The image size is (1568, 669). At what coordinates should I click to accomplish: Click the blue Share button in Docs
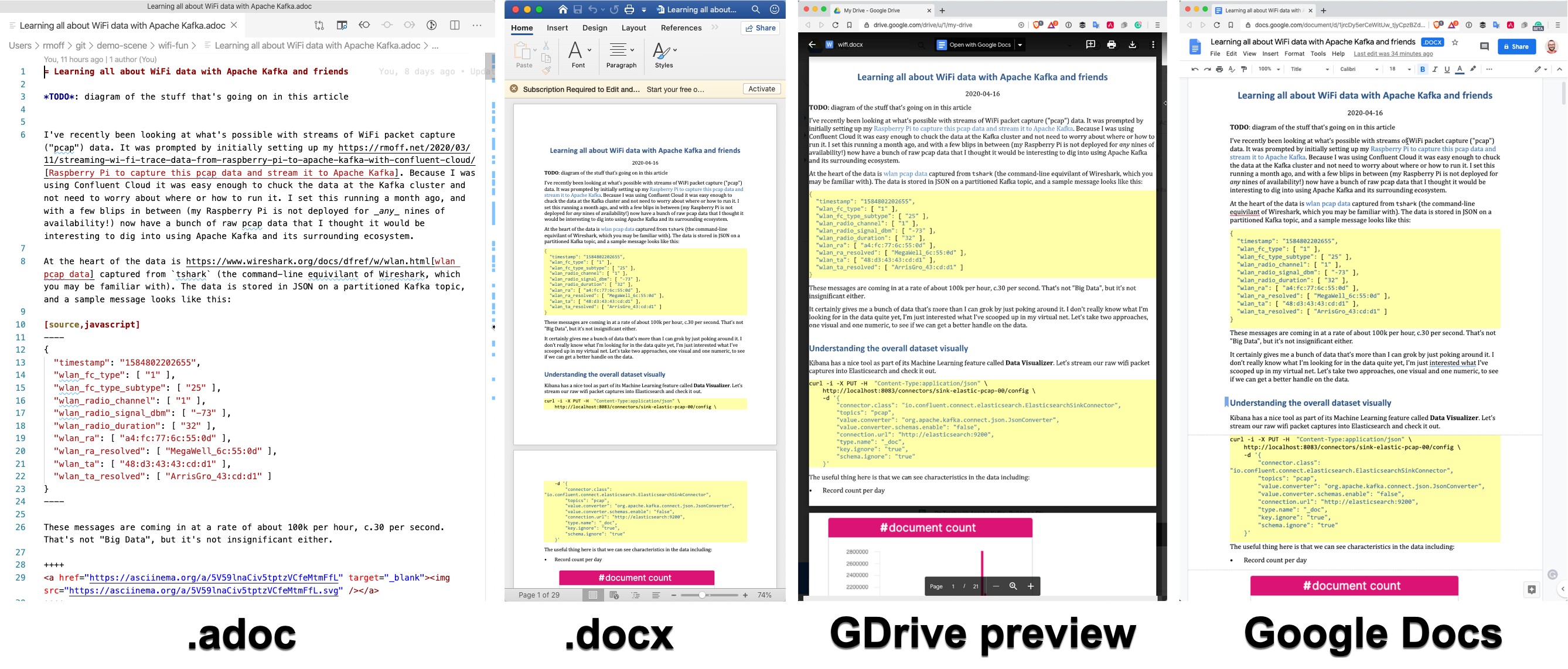click(x=1516, y=47)
